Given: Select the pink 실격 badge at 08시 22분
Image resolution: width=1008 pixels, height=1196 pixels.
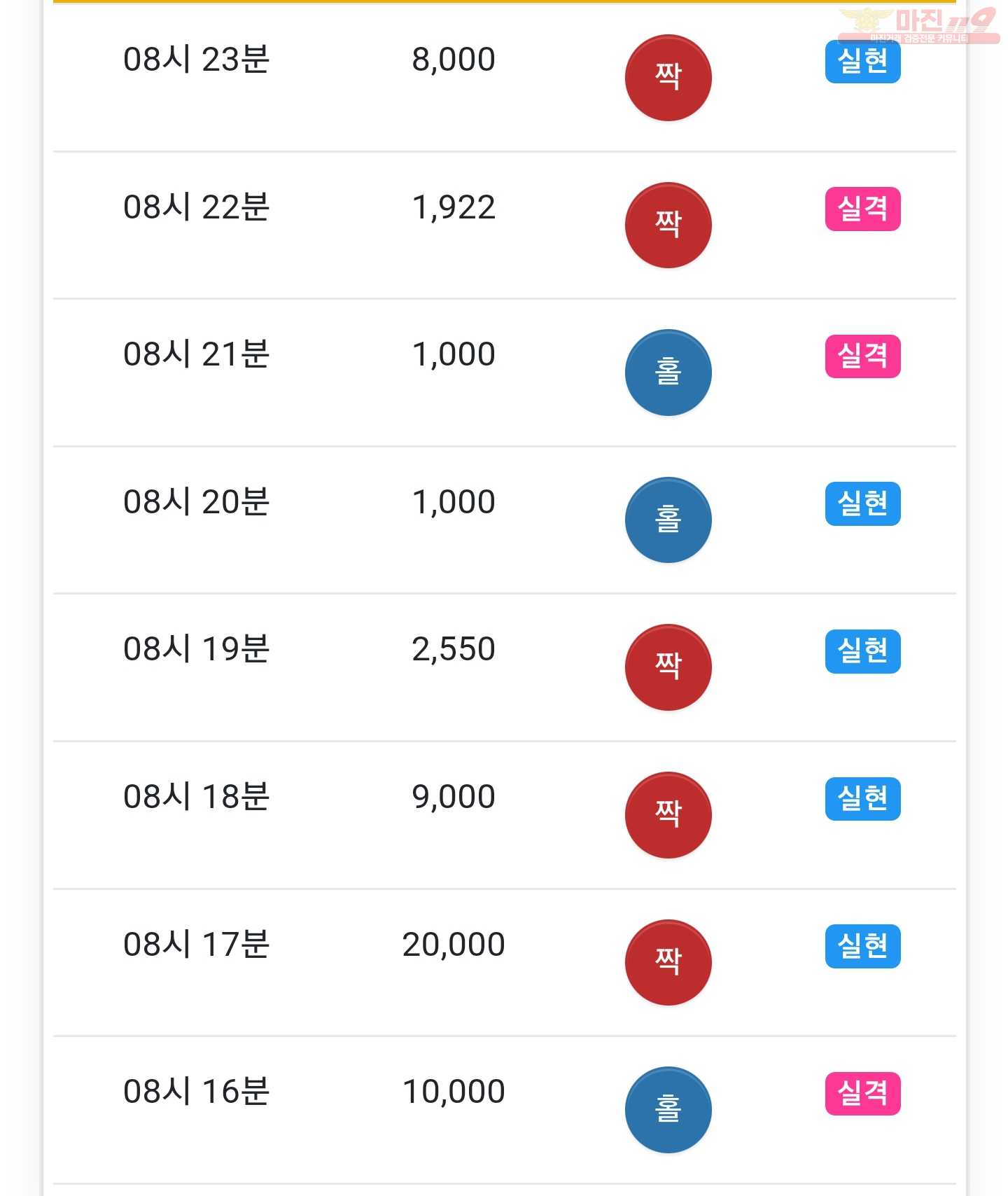Looking at the screenshot, I should click(862, 209).
